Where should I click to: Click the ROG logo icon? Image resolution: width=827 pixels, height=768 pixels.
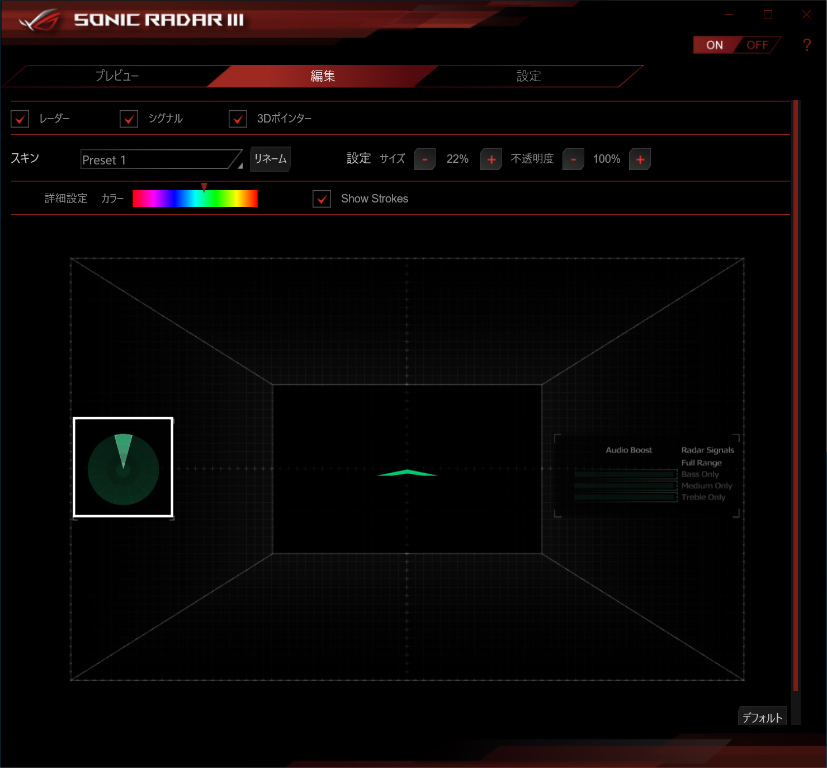[40, 20]
